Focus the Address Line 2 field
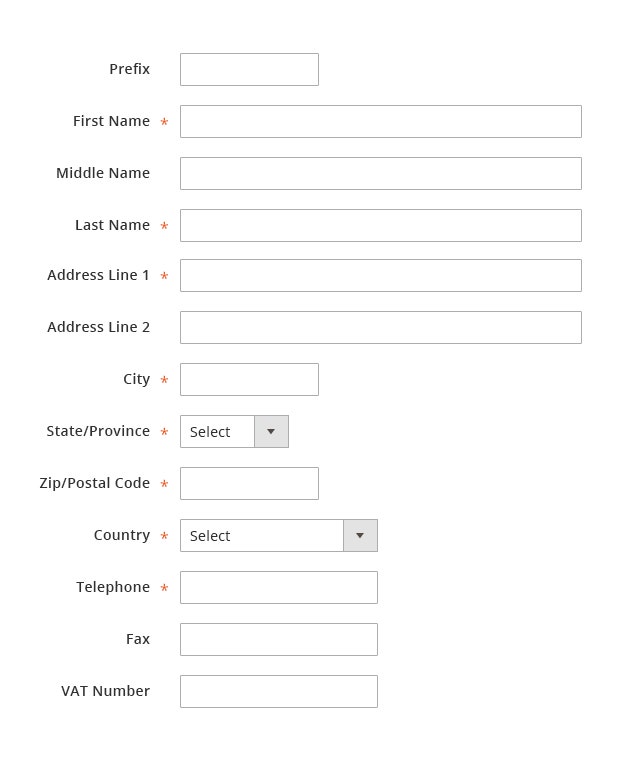Viewport: 643px width, 770px height. point(380,328)
